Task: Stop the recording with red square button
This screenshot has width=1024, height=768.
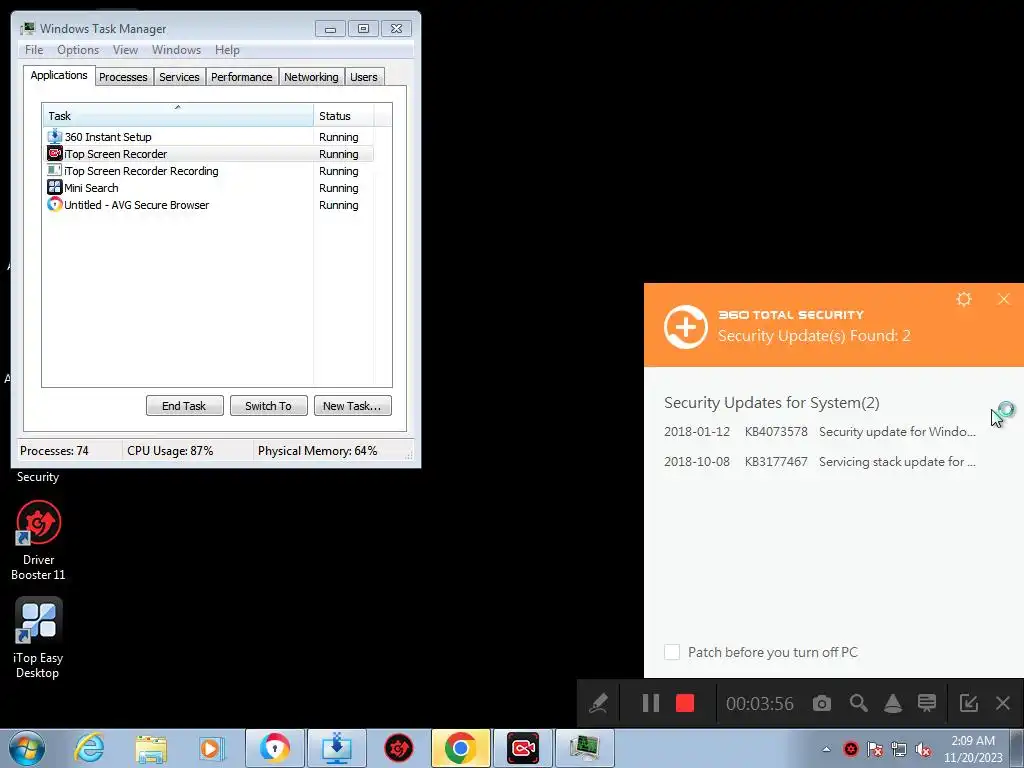Action: pyautogui.click(x=684, y=703)
